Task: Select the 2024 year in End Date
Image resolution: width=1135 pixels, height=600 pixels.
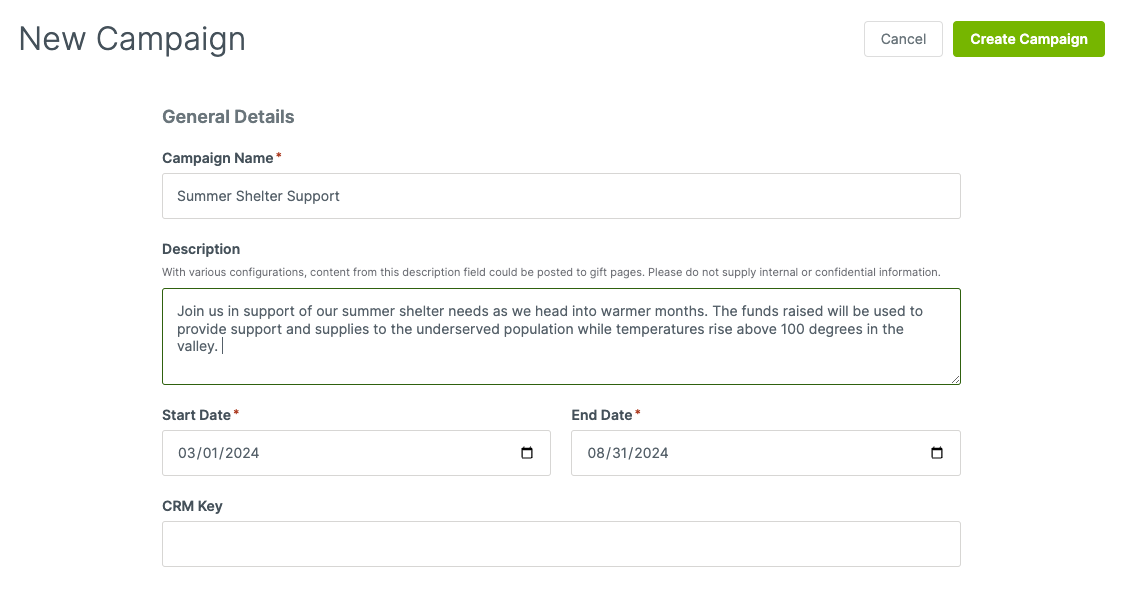Action: click(651, 453)
